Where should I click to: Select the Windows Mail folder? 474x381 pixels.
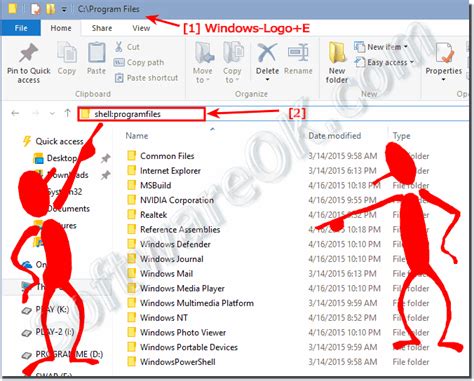pyautogui.click(x=166, y=274)
